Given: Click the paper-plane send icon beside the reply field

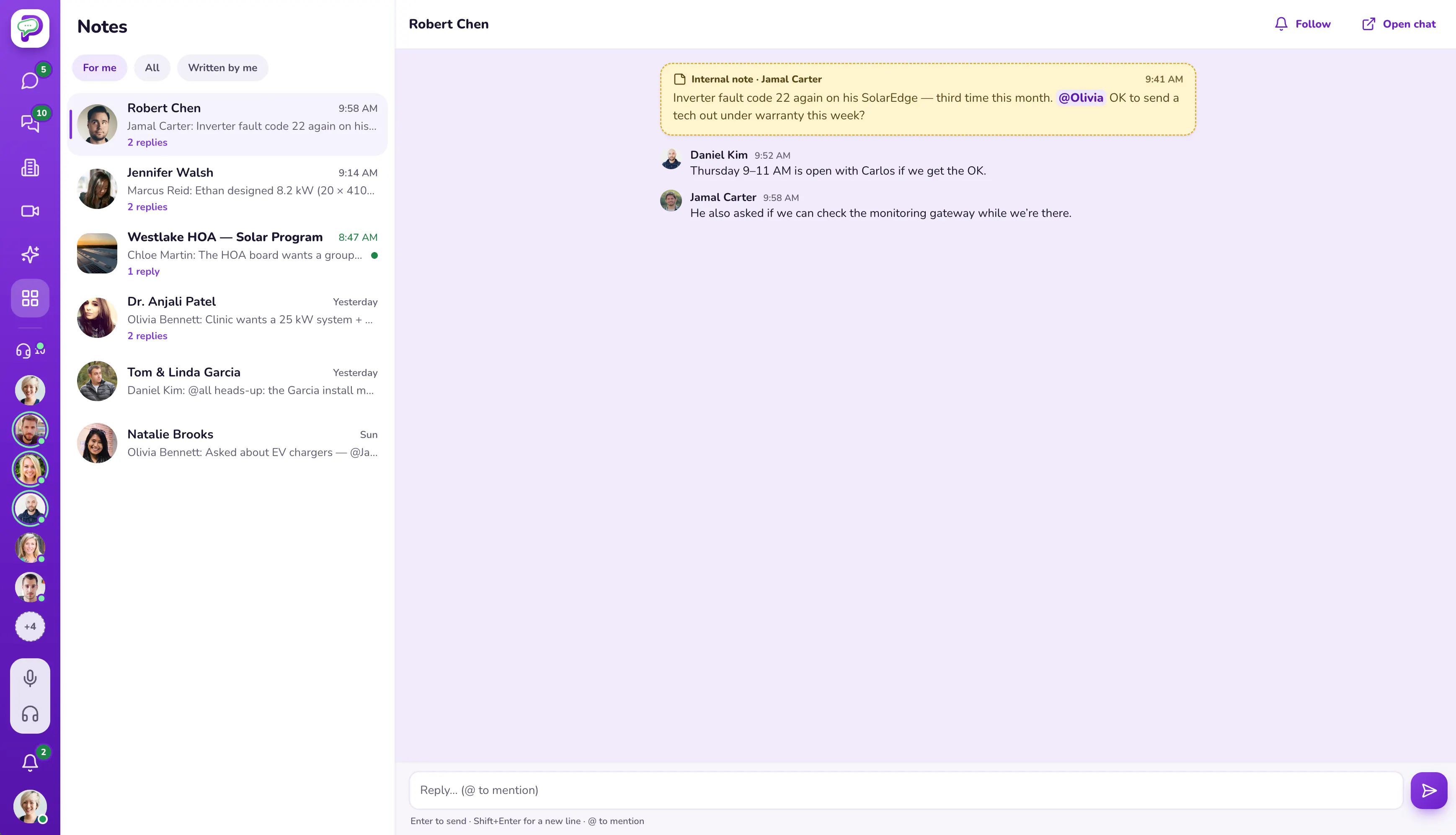Looking at the screenshot, I should tap(1428, 790).
